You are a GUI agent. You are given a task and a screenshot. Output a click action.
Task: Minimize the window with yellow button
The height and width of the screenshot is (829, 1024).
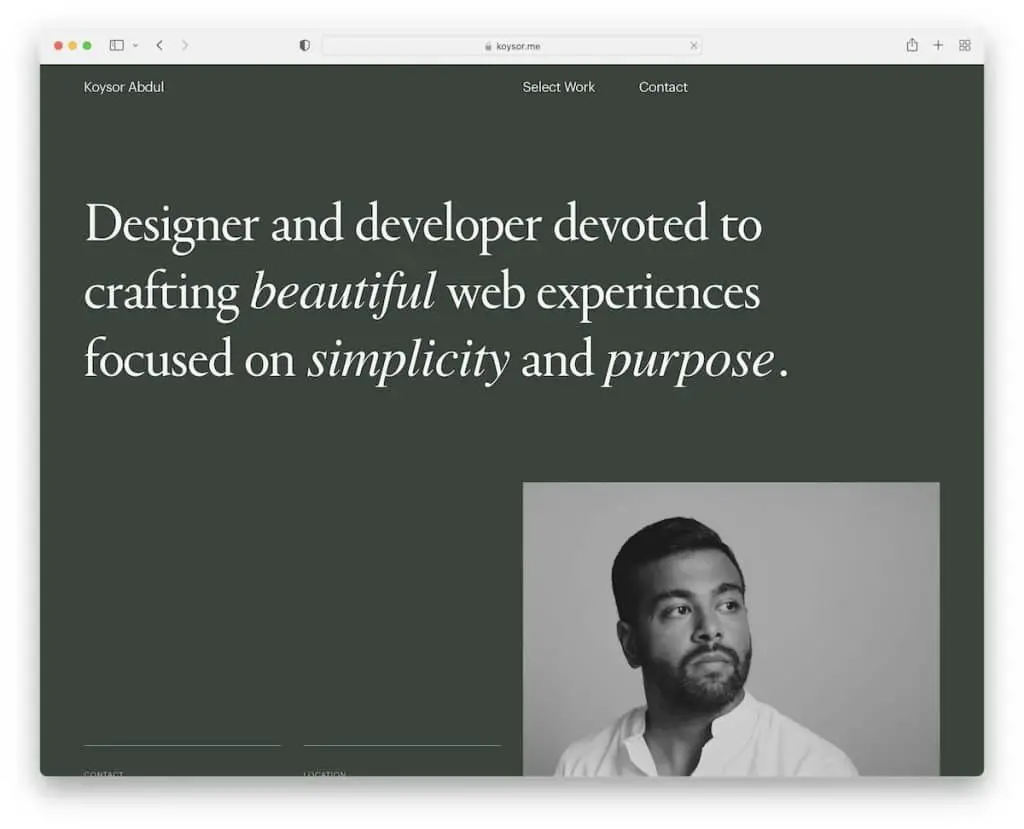point(73,46)
